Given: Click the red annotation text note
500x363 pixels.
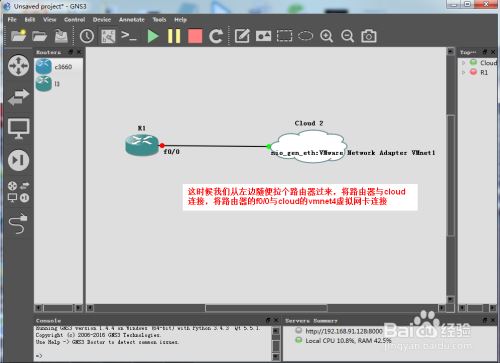Looking at the screenshot, I should [300, 197].
